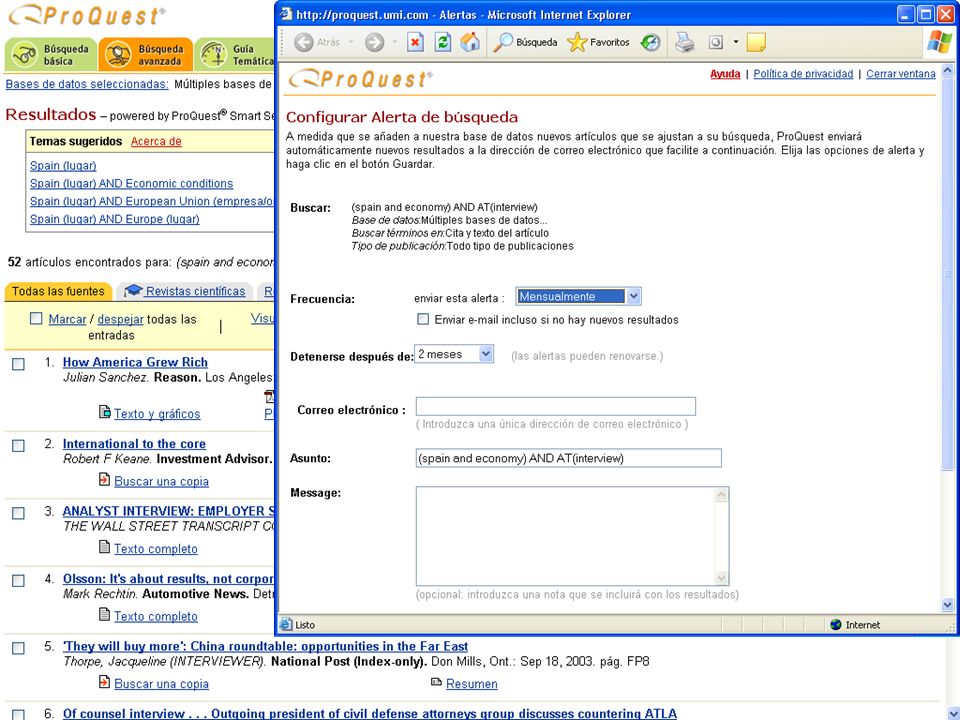Viewport: 960px width, 720px height.
Task: Switch to Revistas científicas tab
Action: [185, 291]
